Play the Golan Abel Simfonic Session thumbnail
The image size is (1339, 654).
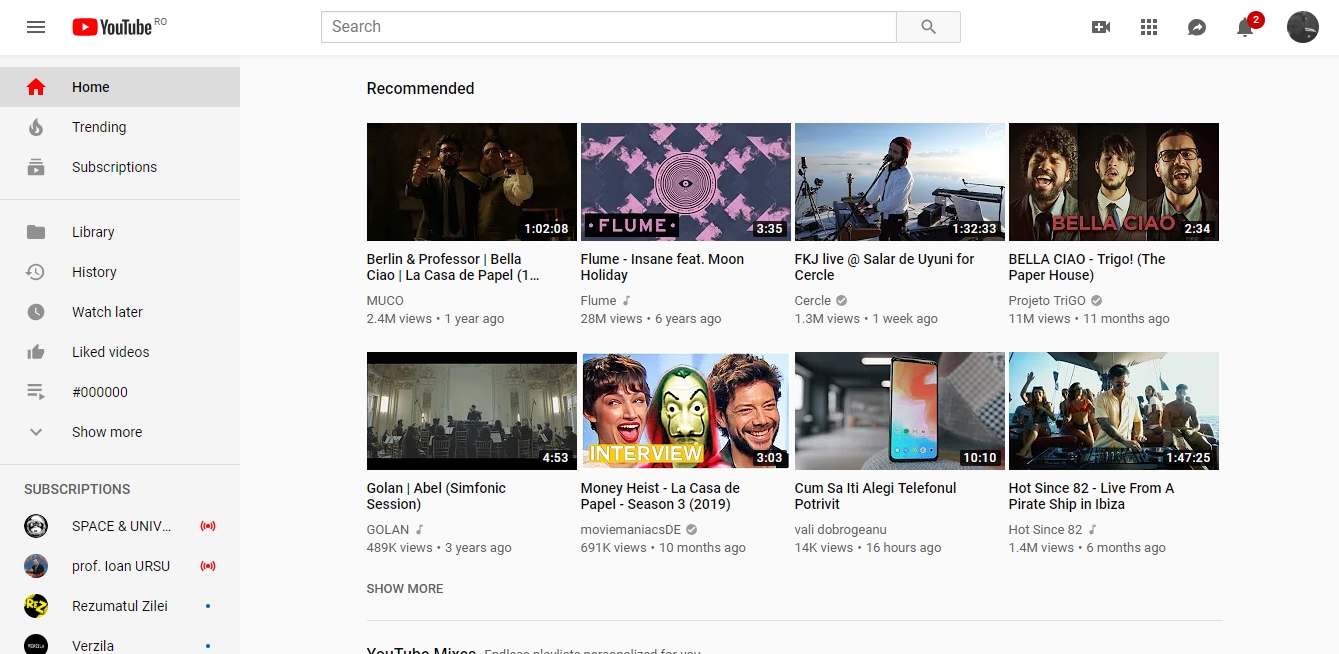(472, 411)
